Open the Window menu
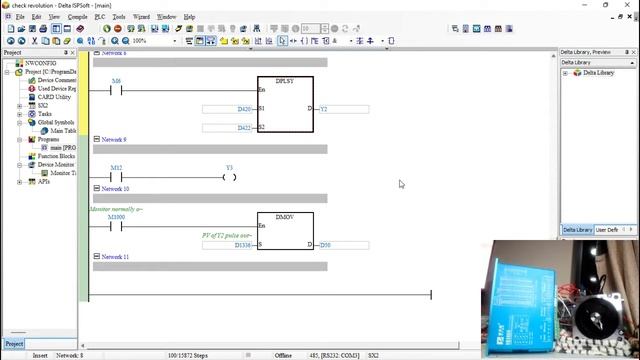 point(167,17)
